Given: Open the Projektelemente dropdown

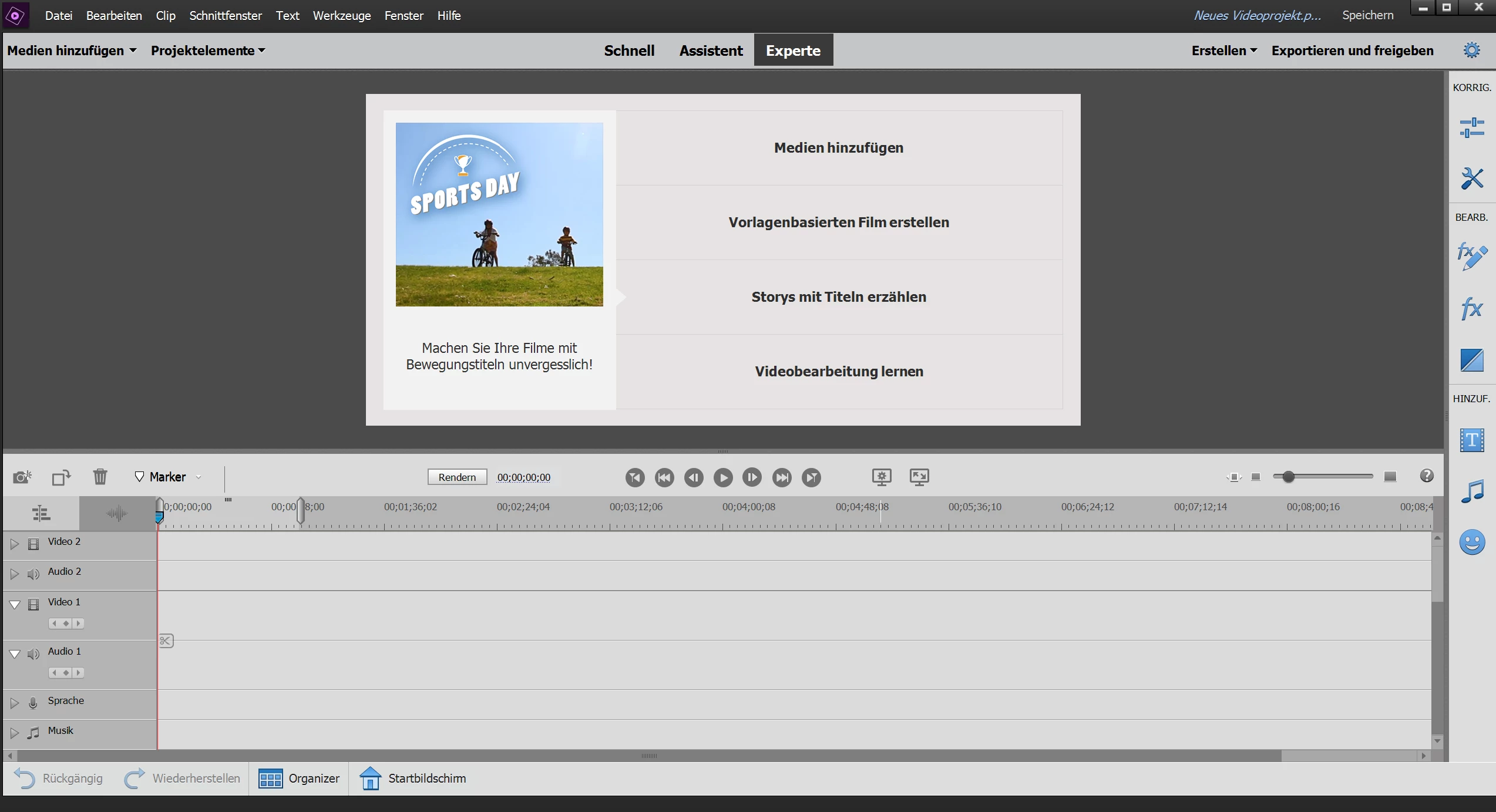Looking at the screenshot, I should point(208,50).
